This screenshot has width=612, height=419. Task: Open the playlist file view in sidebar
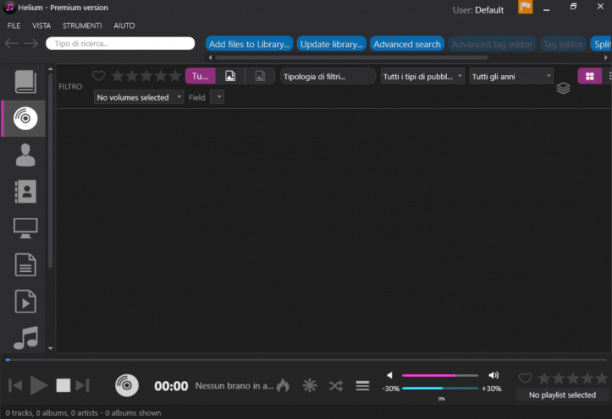click(x=25, y=301)
